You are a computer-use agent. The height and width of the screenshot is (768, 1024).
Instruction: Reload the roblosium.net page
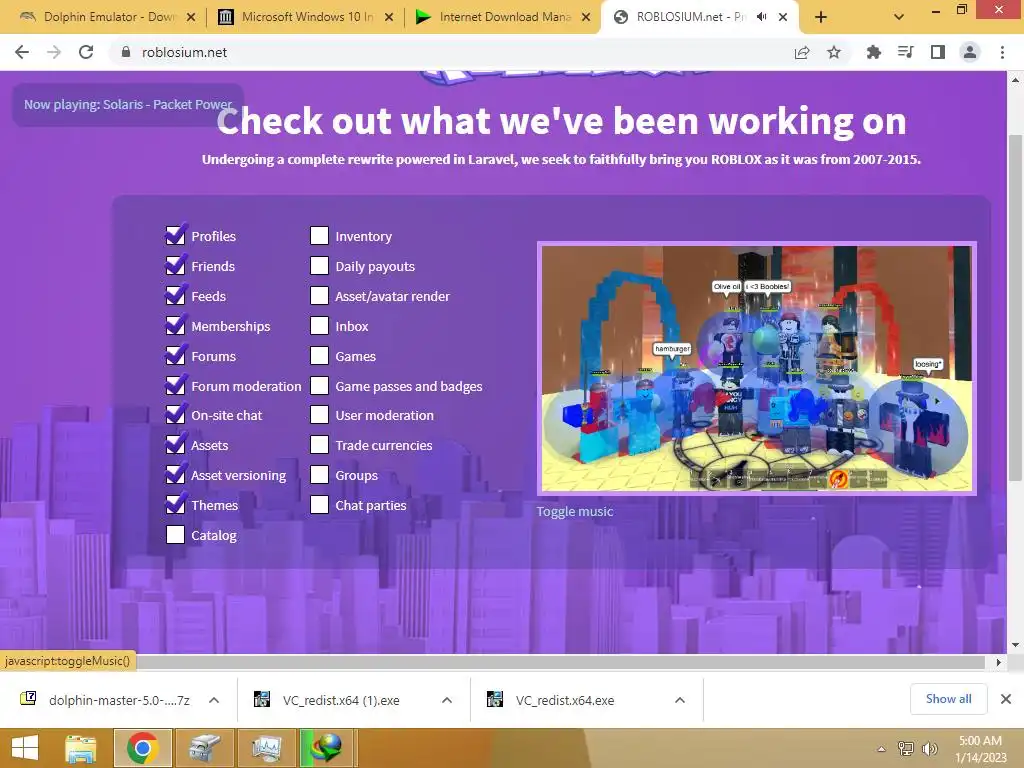86,52
